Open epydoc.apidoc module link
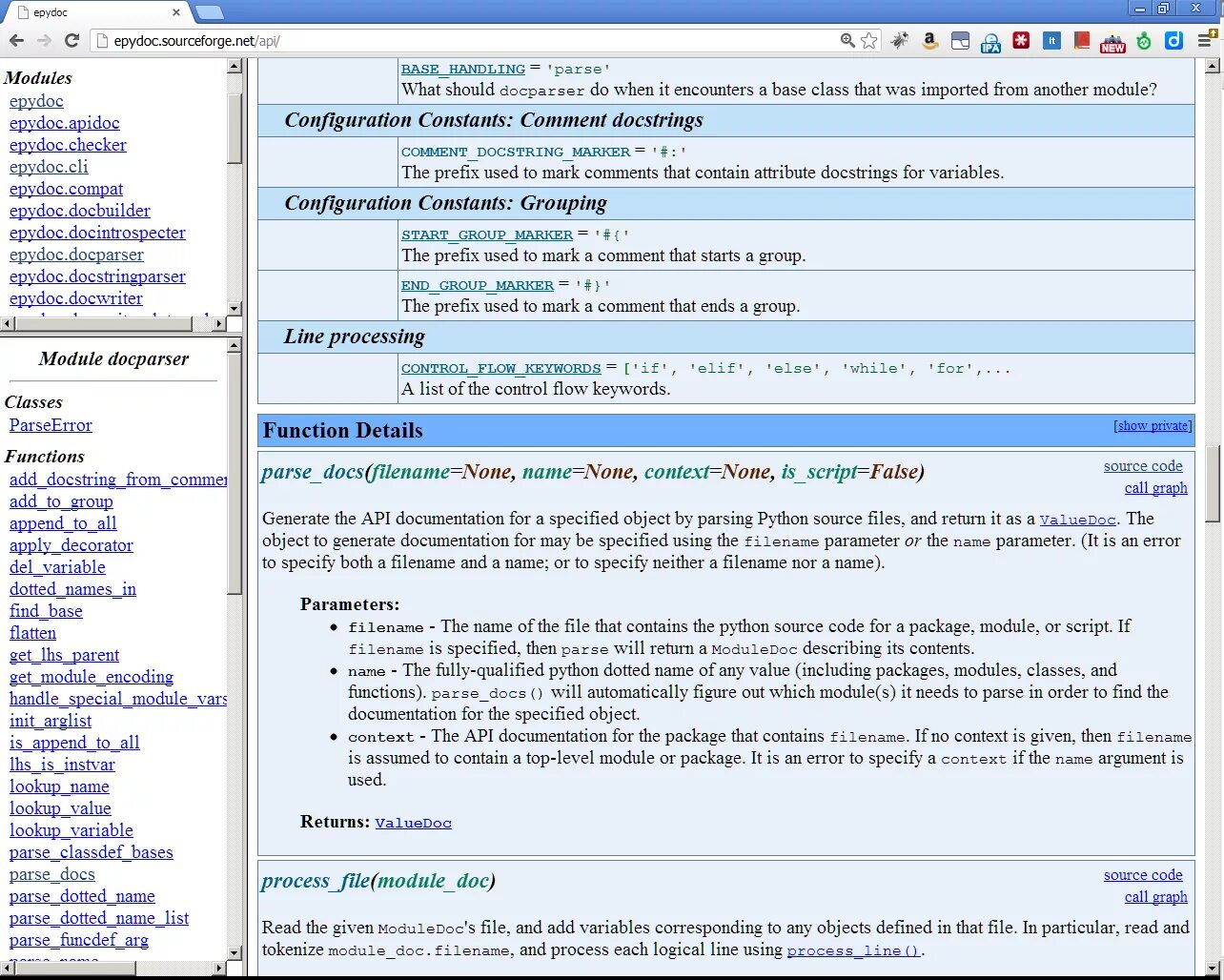The height and width of the screenshot is (980, 1224). (x=65, y=123)
